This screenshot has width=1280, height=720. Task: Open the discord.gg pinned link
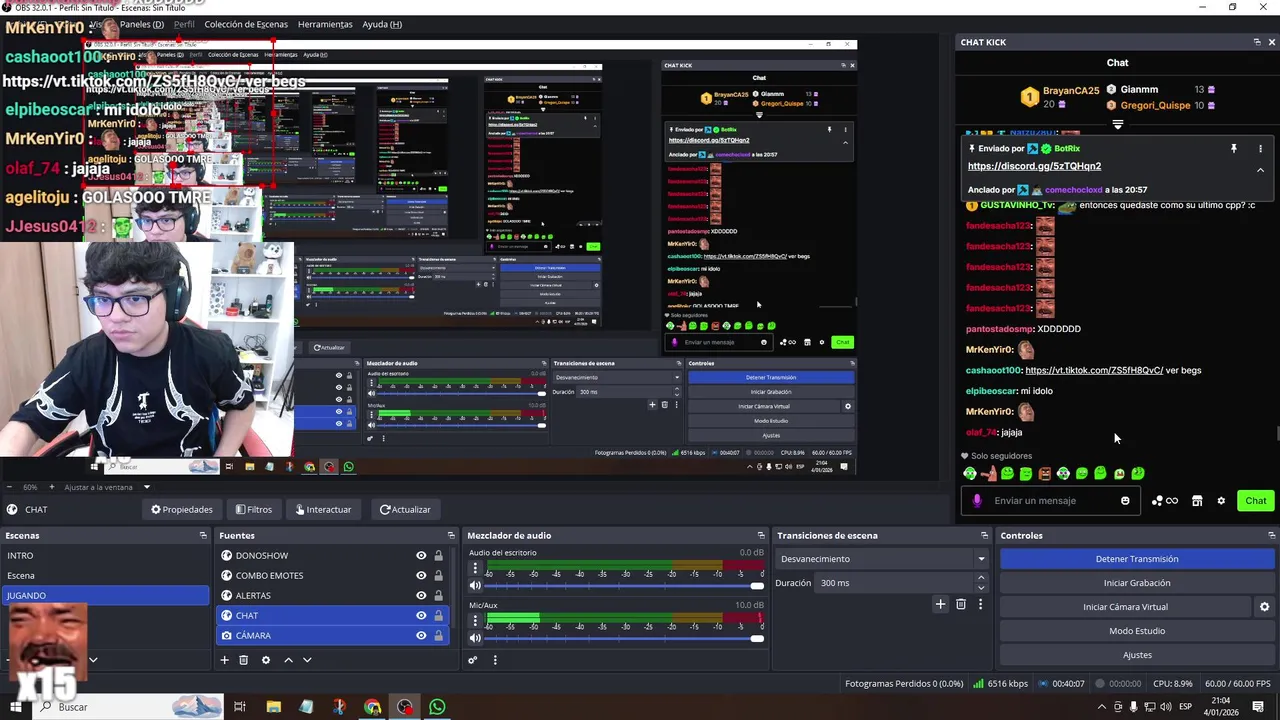(1034, 166)
